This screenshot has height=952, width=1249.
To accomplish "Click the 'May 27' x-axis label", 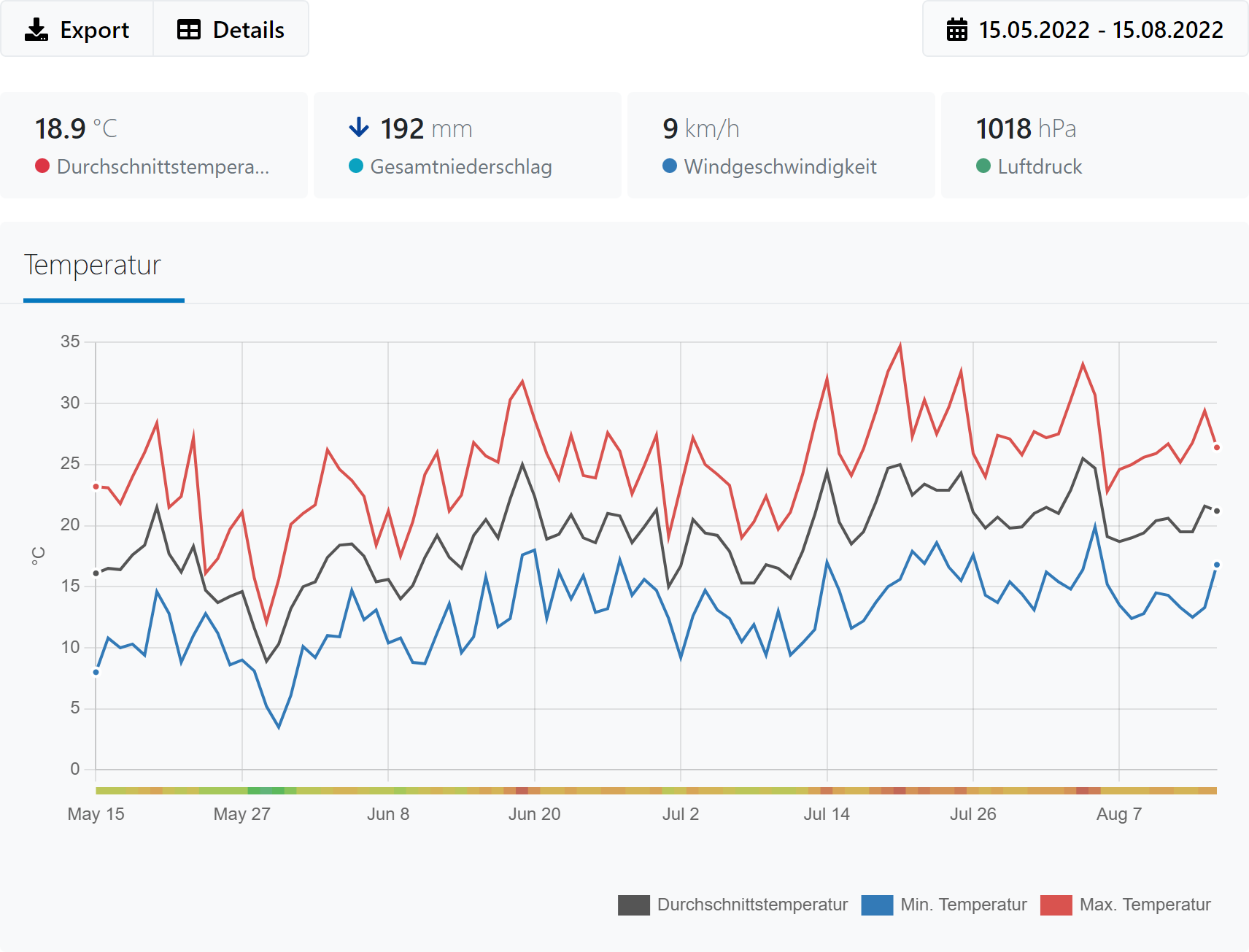I will [242, 814].
